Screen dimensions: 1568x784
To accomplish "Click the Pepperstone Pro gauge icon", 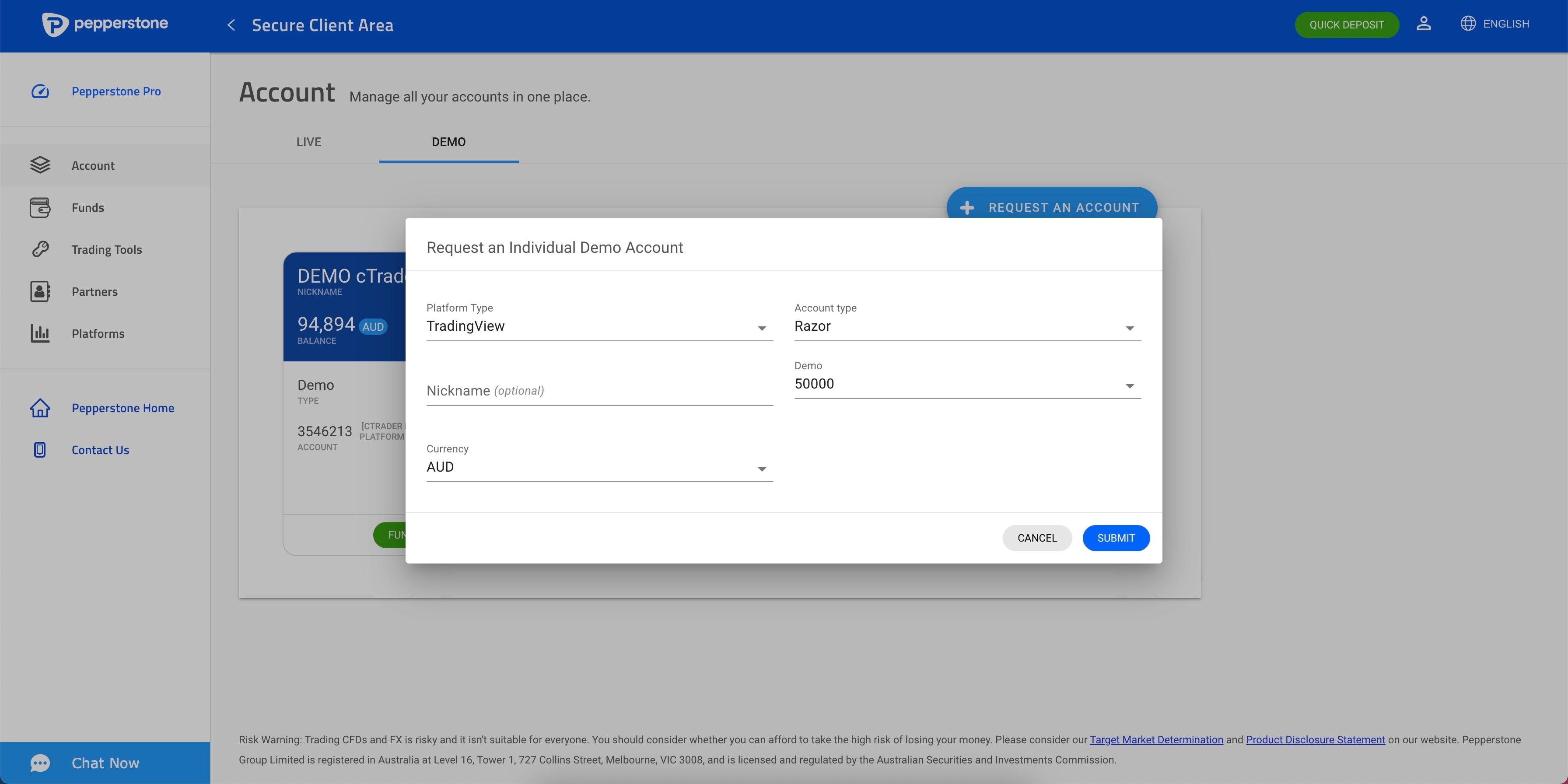I will click(x=40, y=91).
